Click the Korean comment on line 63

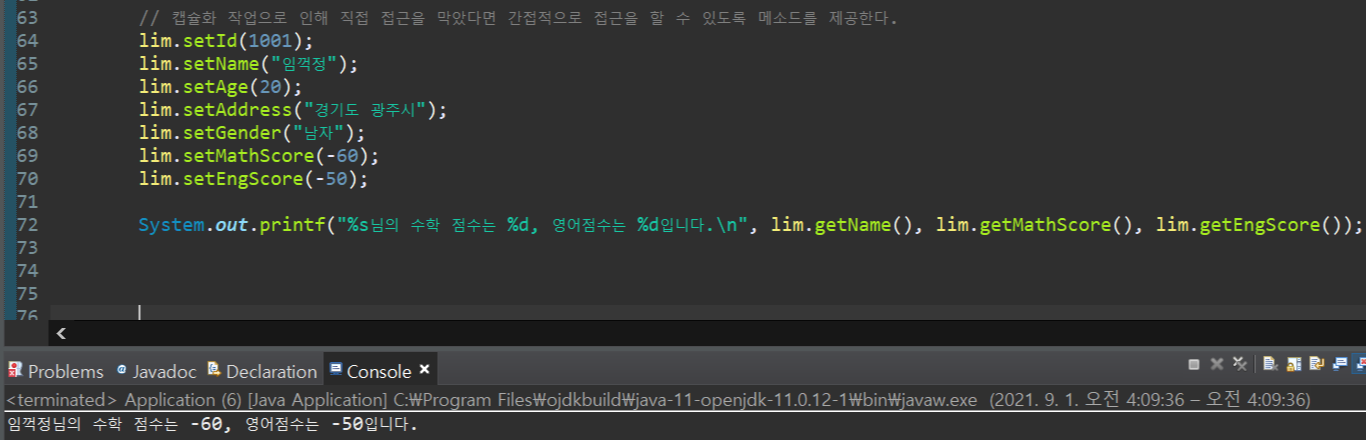(518, 18)
